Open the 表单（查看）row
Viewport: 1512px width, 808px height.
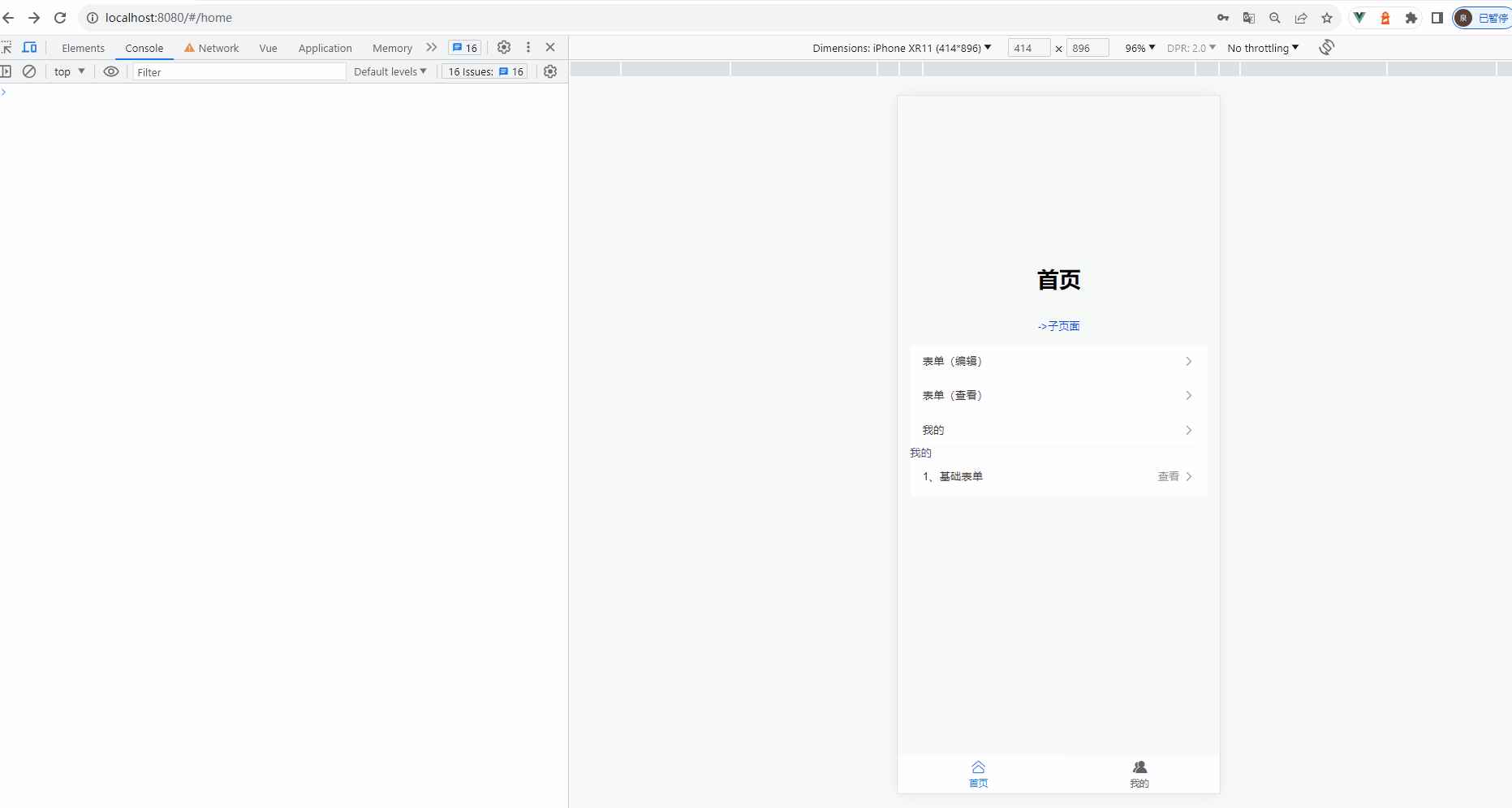coord(1058,396)
